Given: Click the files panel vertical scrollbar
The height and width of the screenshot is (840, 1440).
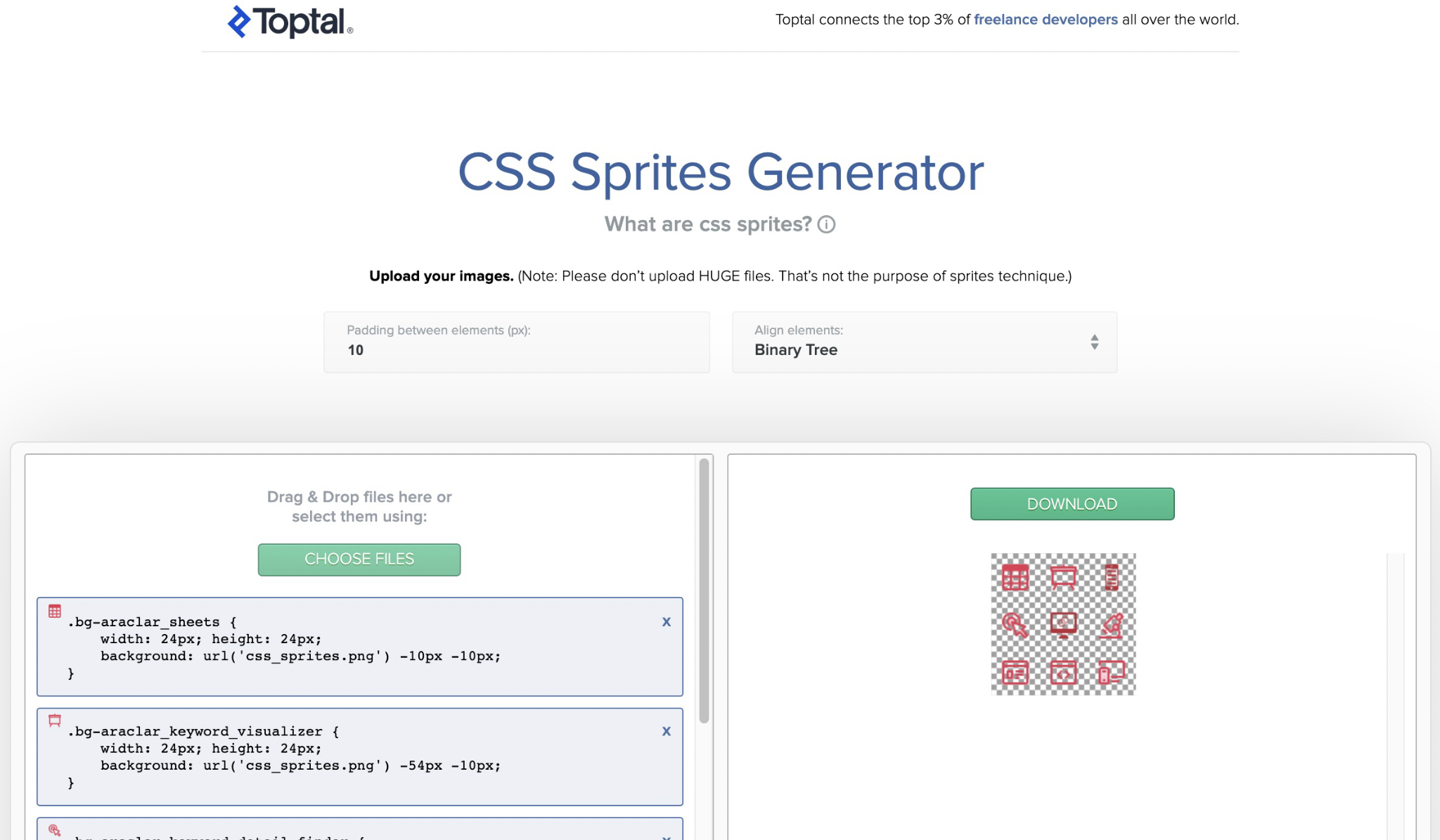Looking at the screenshot, I should [704, 590].
